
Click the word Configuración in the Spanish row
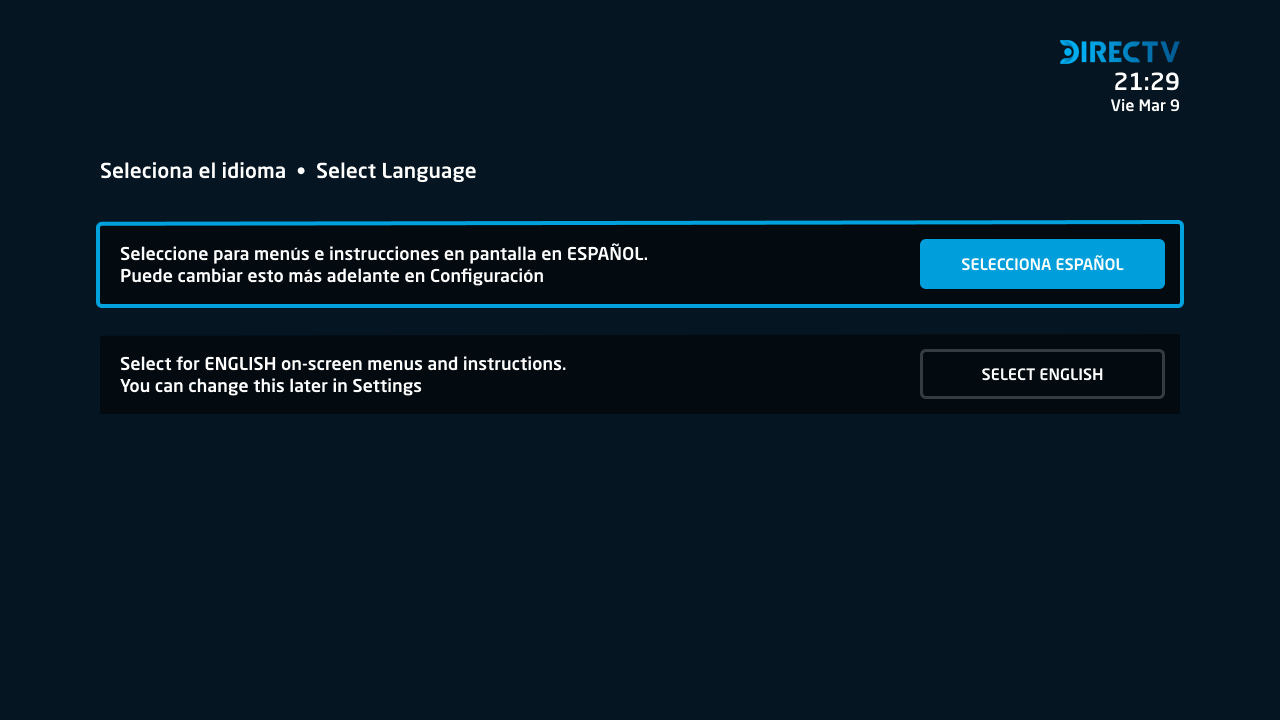[487, 276]
